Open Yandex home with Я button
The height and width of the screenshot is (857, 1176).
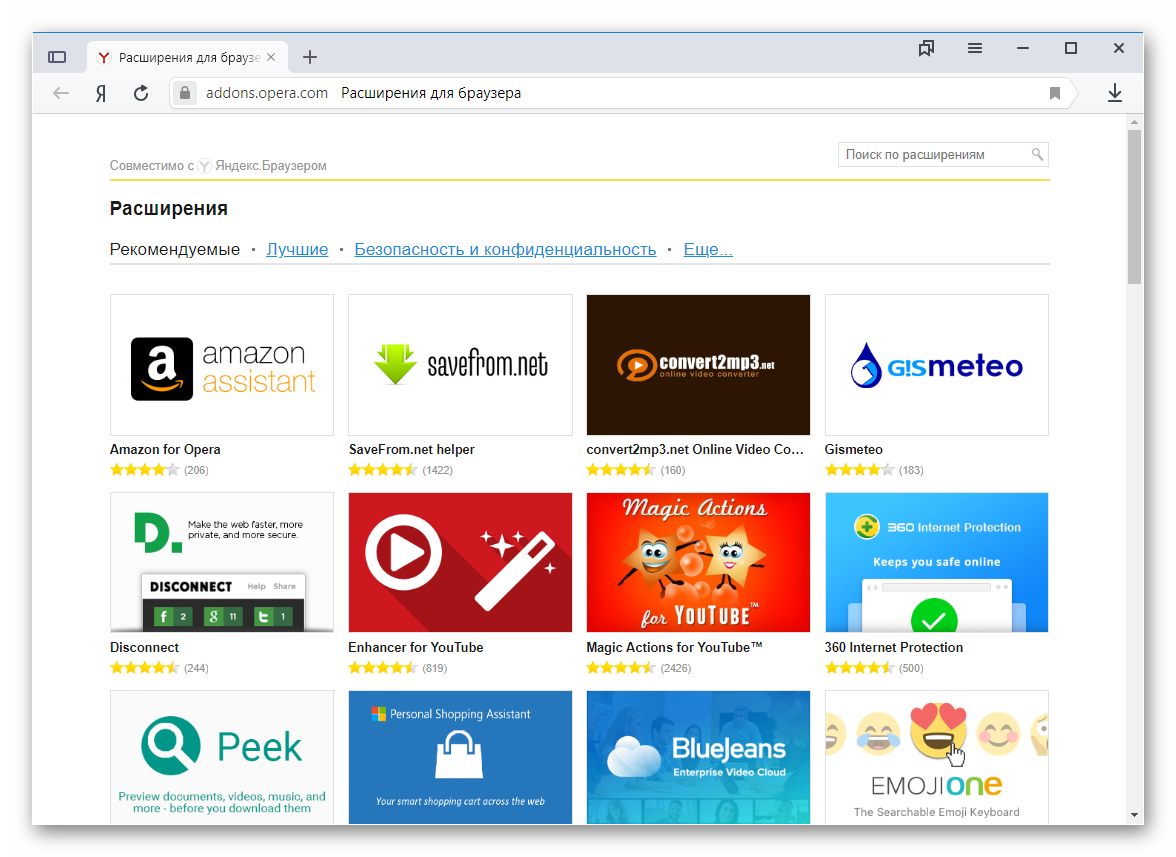point(100,93)
